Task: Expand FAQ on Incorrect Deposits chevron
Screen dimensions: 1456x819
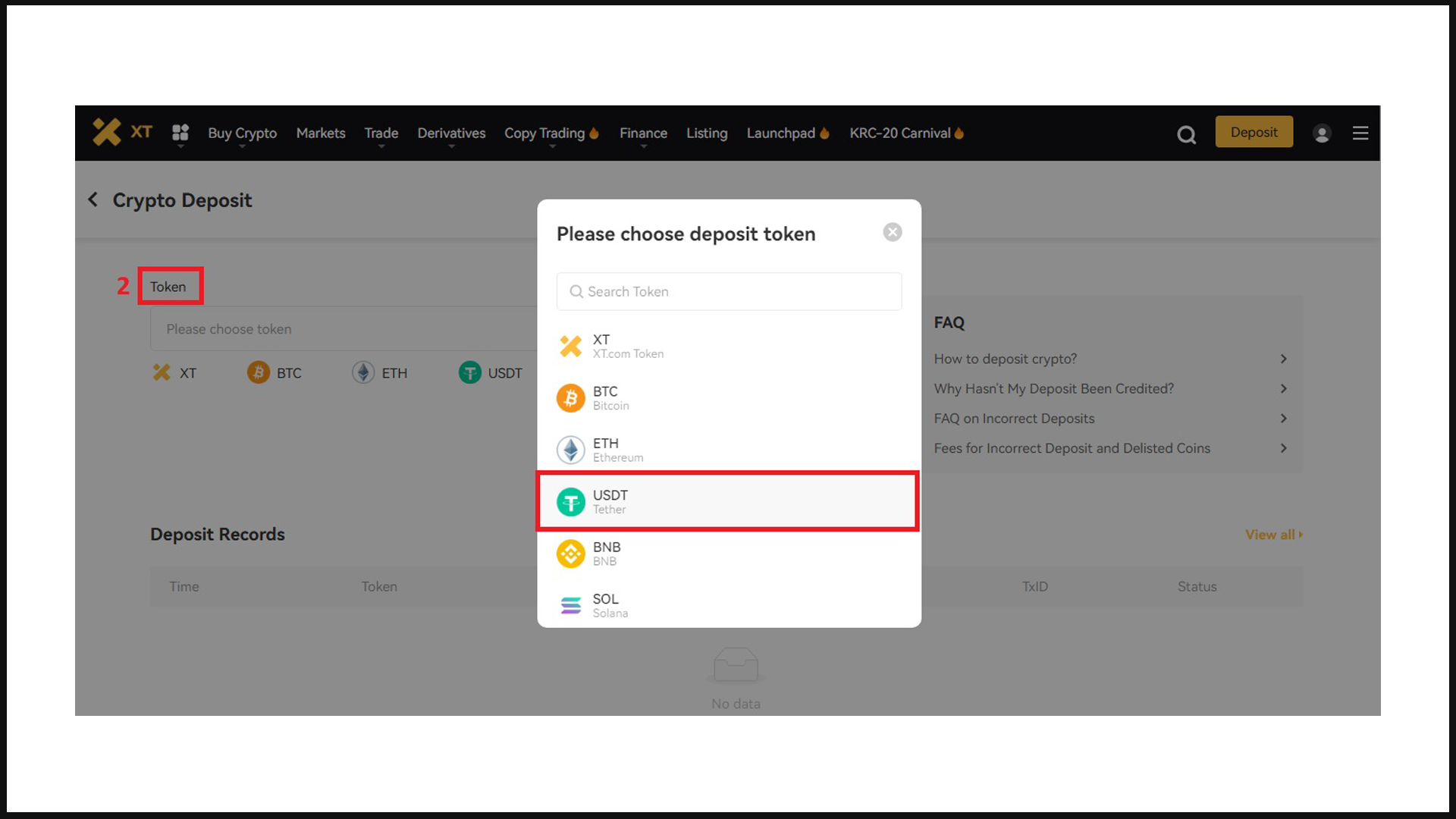Action: click(1283, 419)
